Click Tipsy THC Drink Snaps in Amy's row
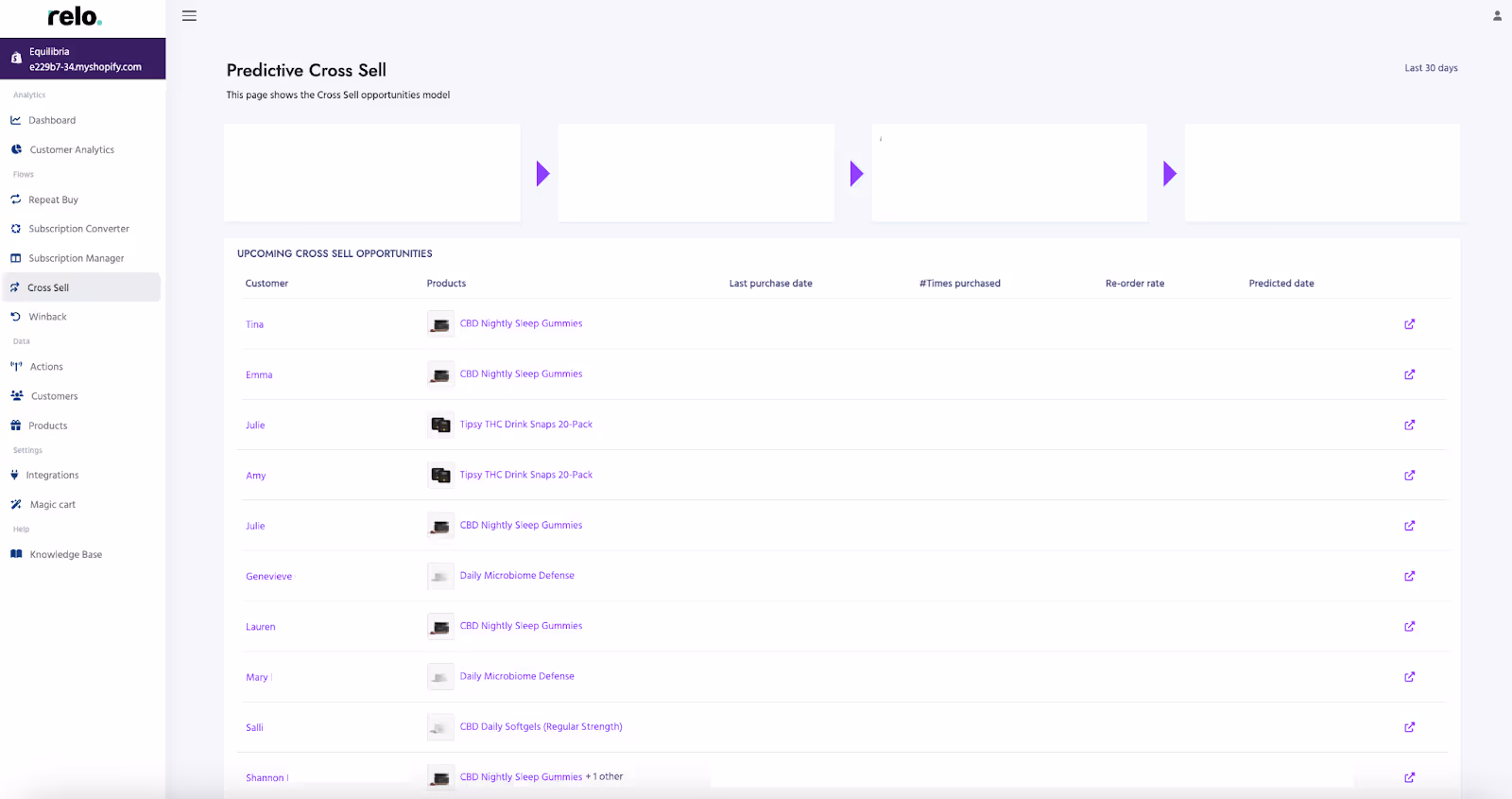 point(526,475)
